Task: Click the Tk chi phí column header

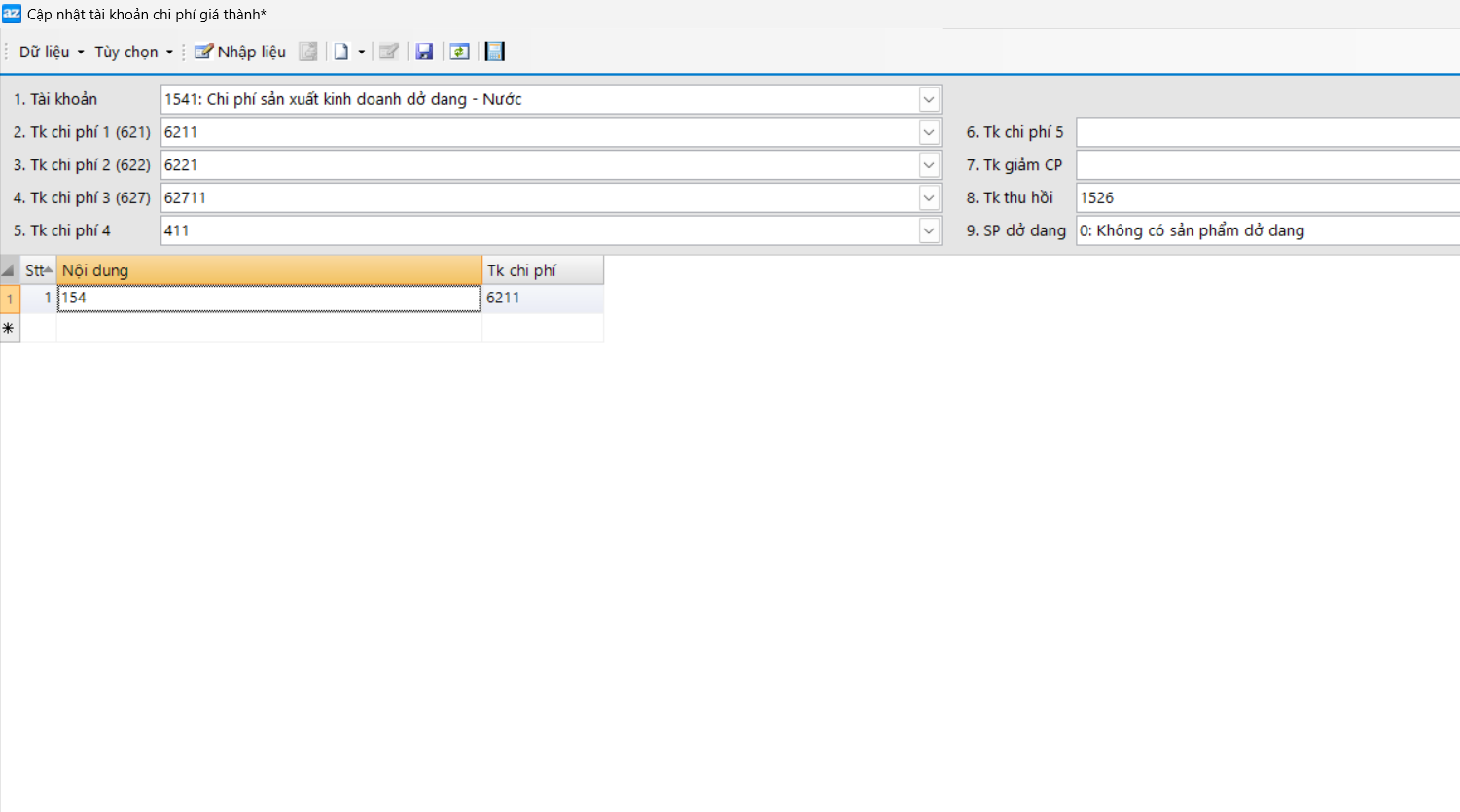Action: tap(542, 270)
